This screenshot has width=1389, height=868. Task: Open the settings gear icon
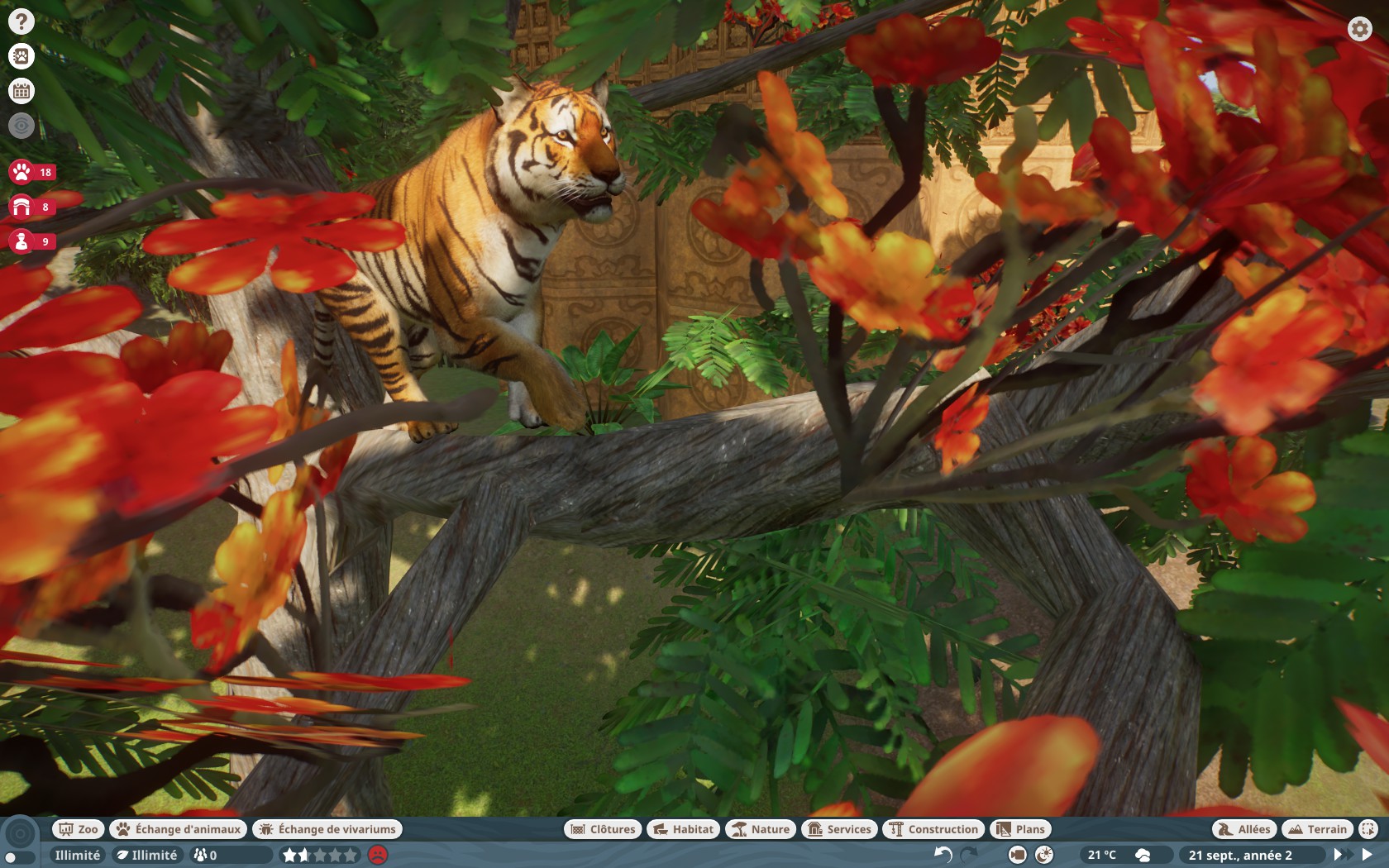[x=1360, y=29]
